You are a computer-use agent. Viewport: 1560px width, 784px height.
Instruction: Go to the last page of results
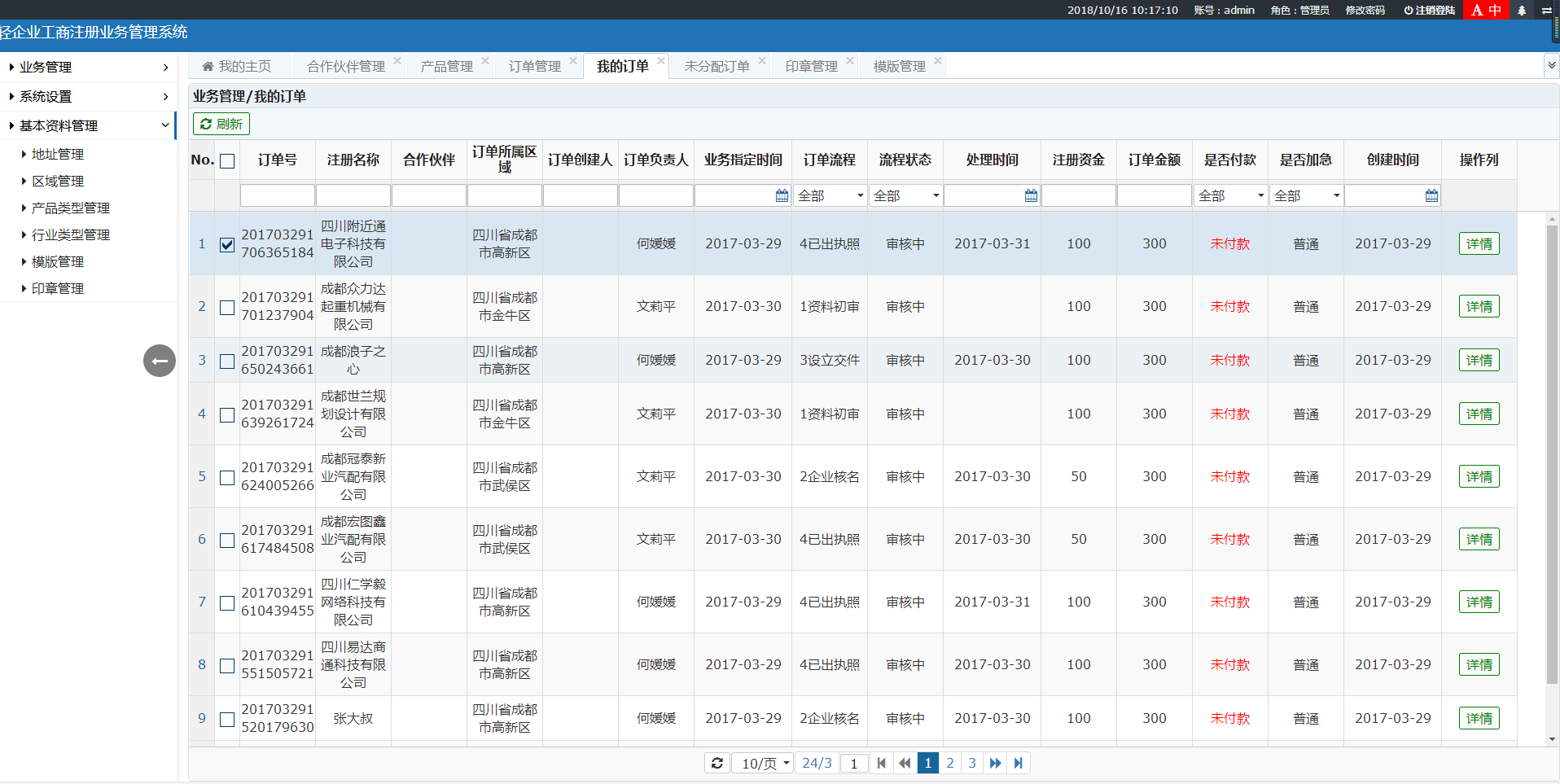[1018, 763]
